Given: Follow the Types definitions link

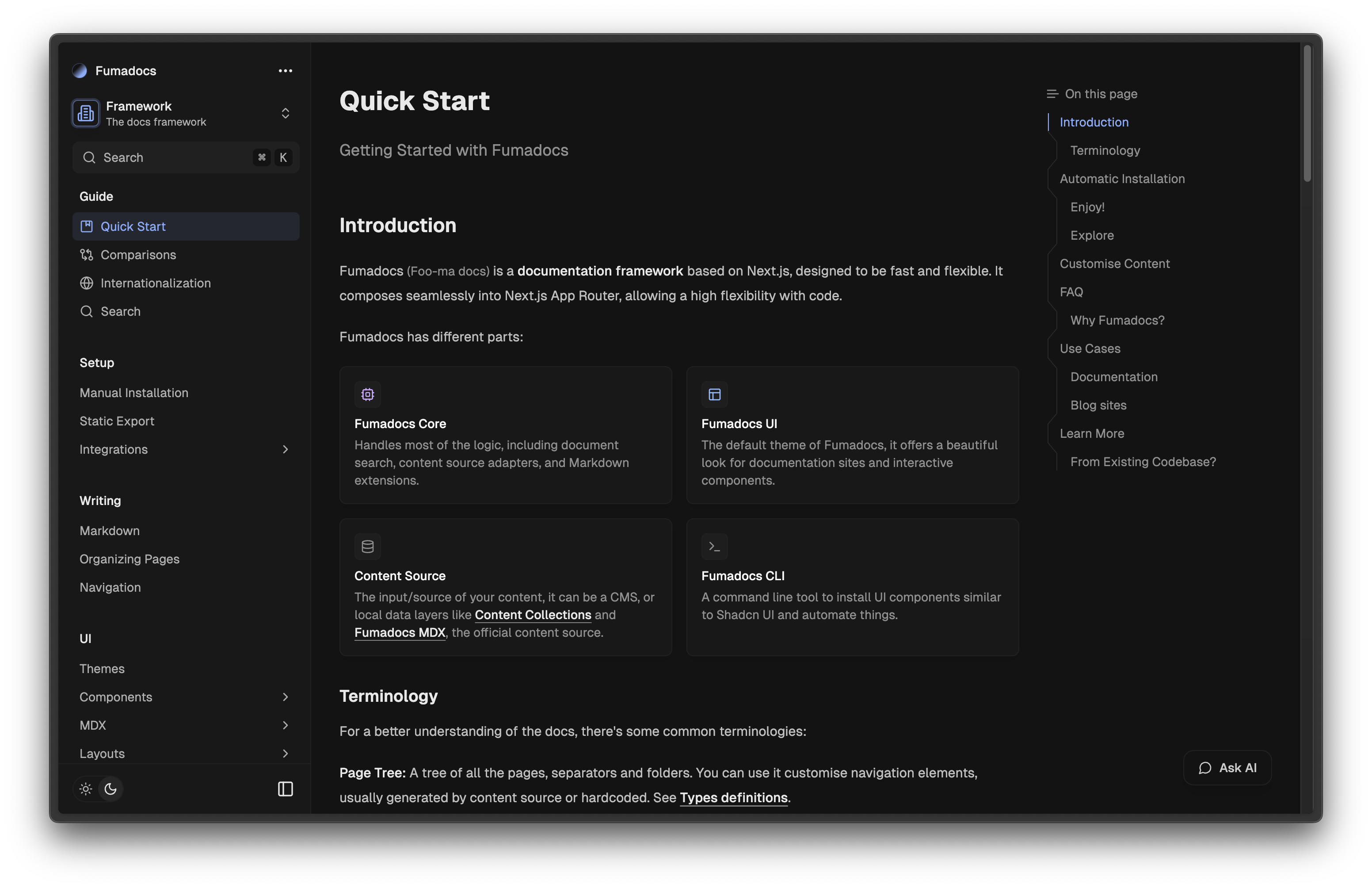Looking at the screenshot, I should (x=734, y=797).
